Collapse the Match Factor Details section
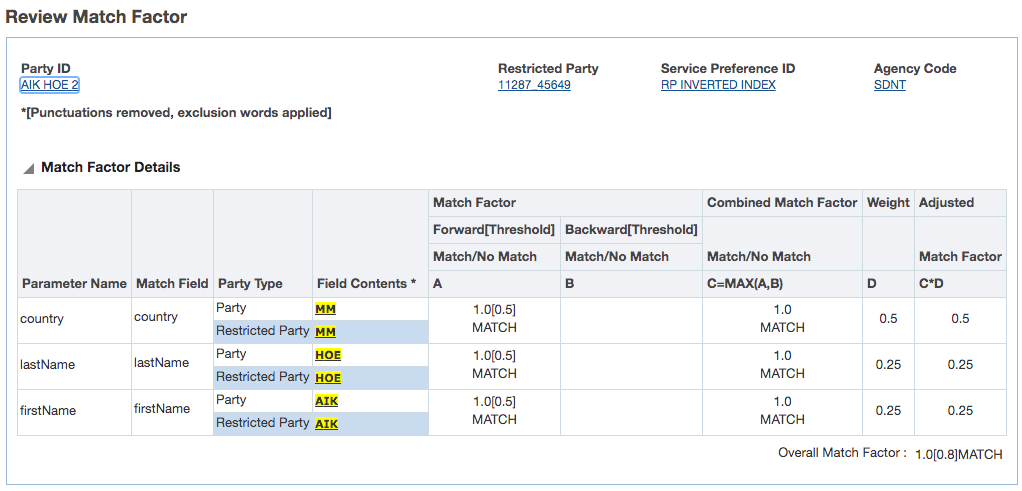The image size is (1022, 491). point(29,168)
